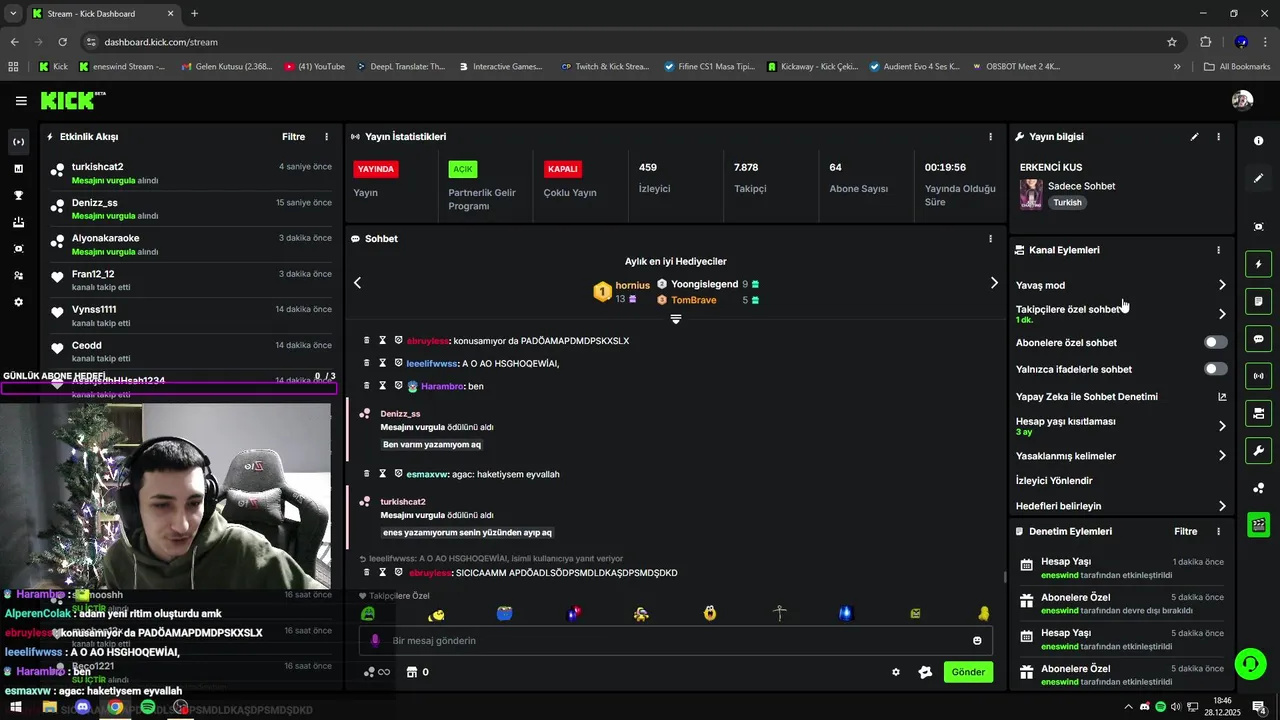Viewport: 1280px width, 720px height.
Task: Select the Stream icon in the left sidebar
Action: point(18,142)
